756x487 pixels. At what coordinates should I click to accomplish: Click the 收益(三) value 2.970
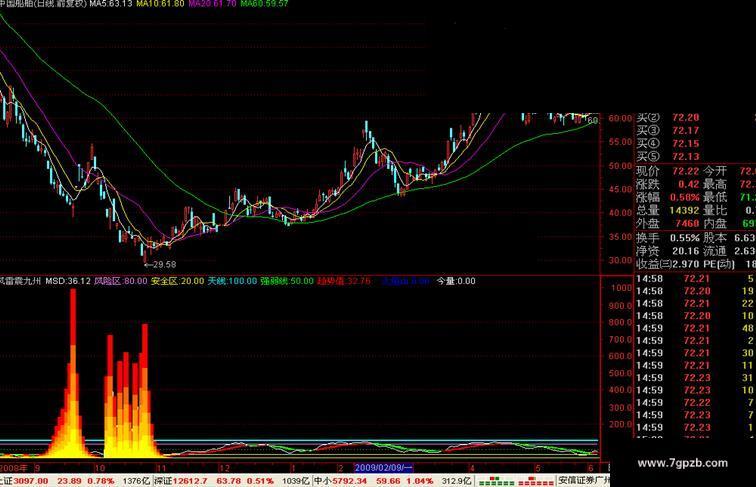click(685, 264)
